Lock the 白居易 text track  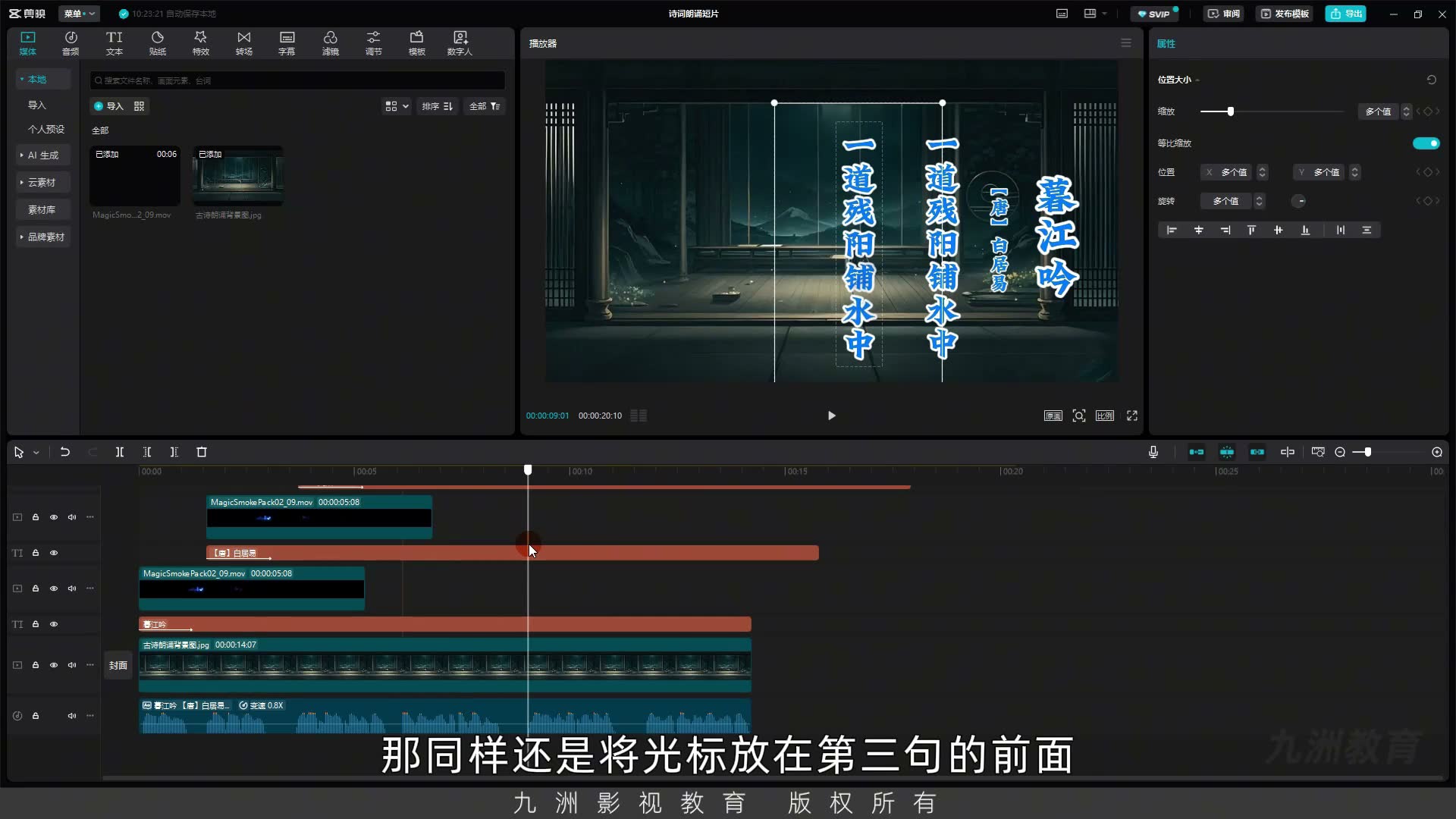pyautogui.click(x=36, y=553)
